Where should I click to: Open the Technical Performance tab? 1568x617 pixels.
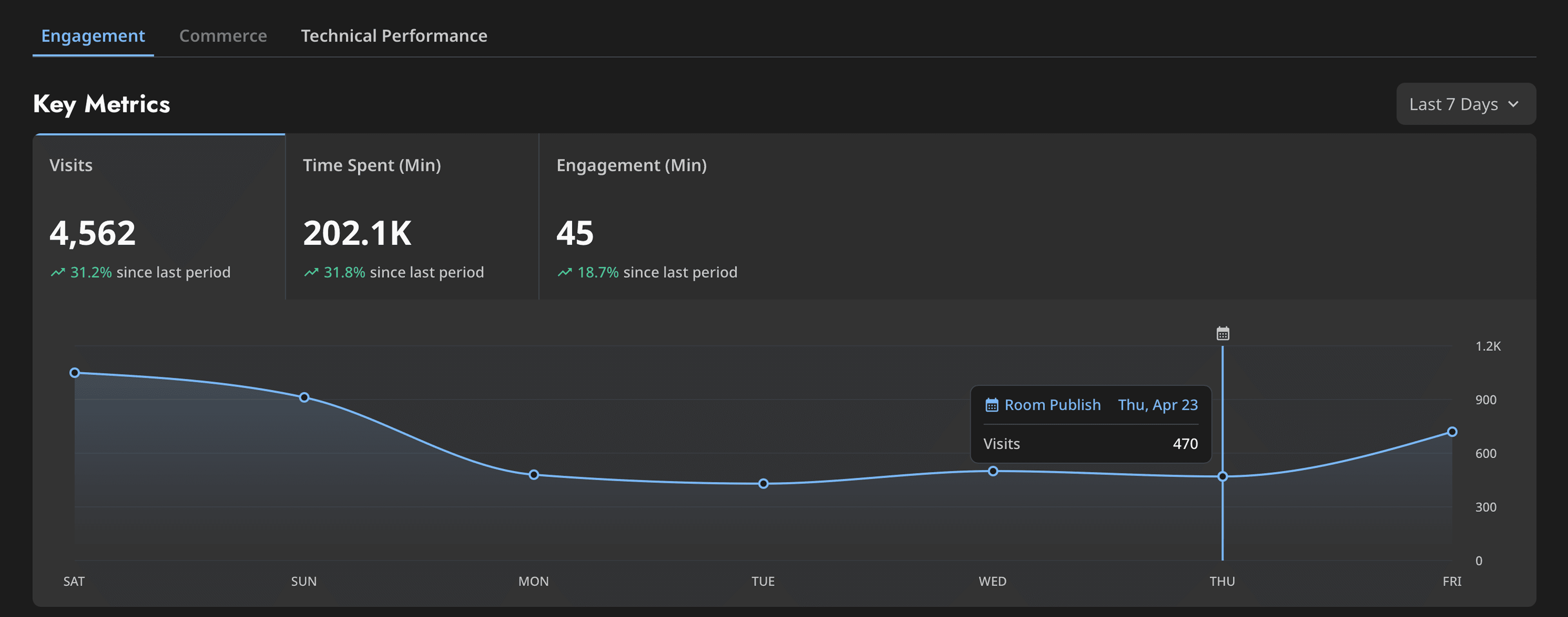click(x=394, y=36)
